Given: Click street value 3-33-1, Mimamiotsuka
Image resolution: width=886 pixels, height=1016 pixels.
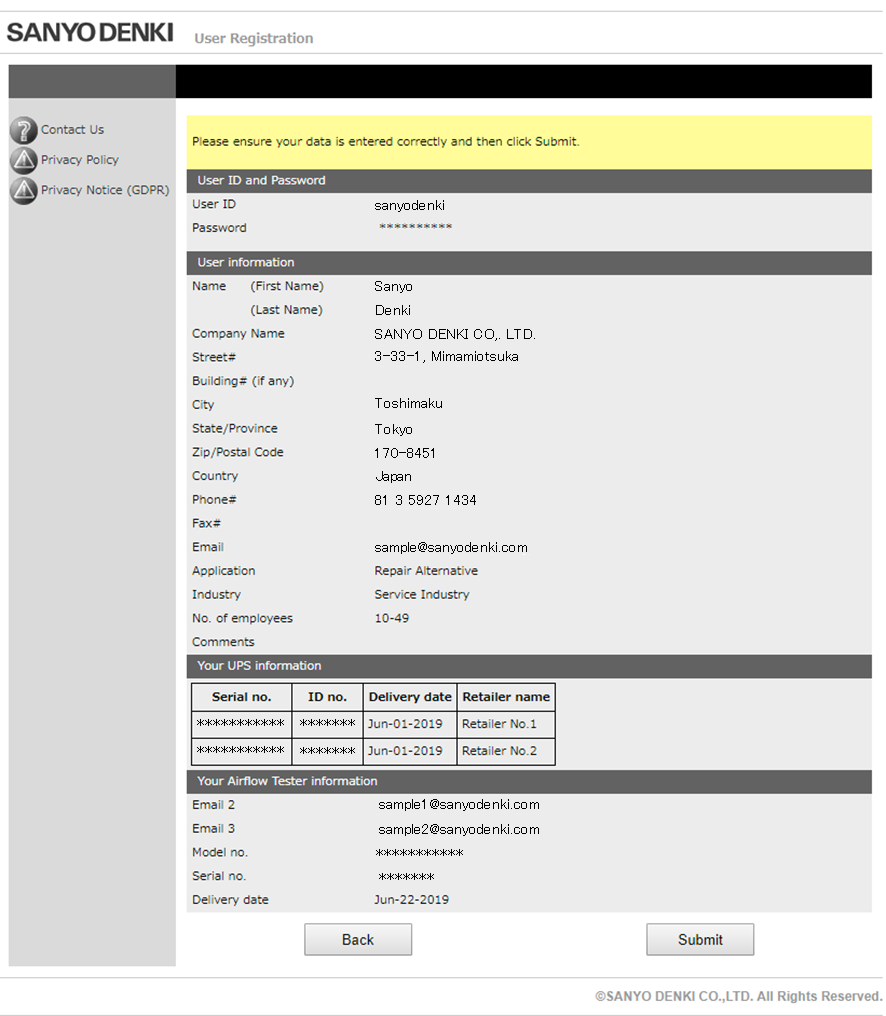Looking at the screenshot, I should (446, 356).
